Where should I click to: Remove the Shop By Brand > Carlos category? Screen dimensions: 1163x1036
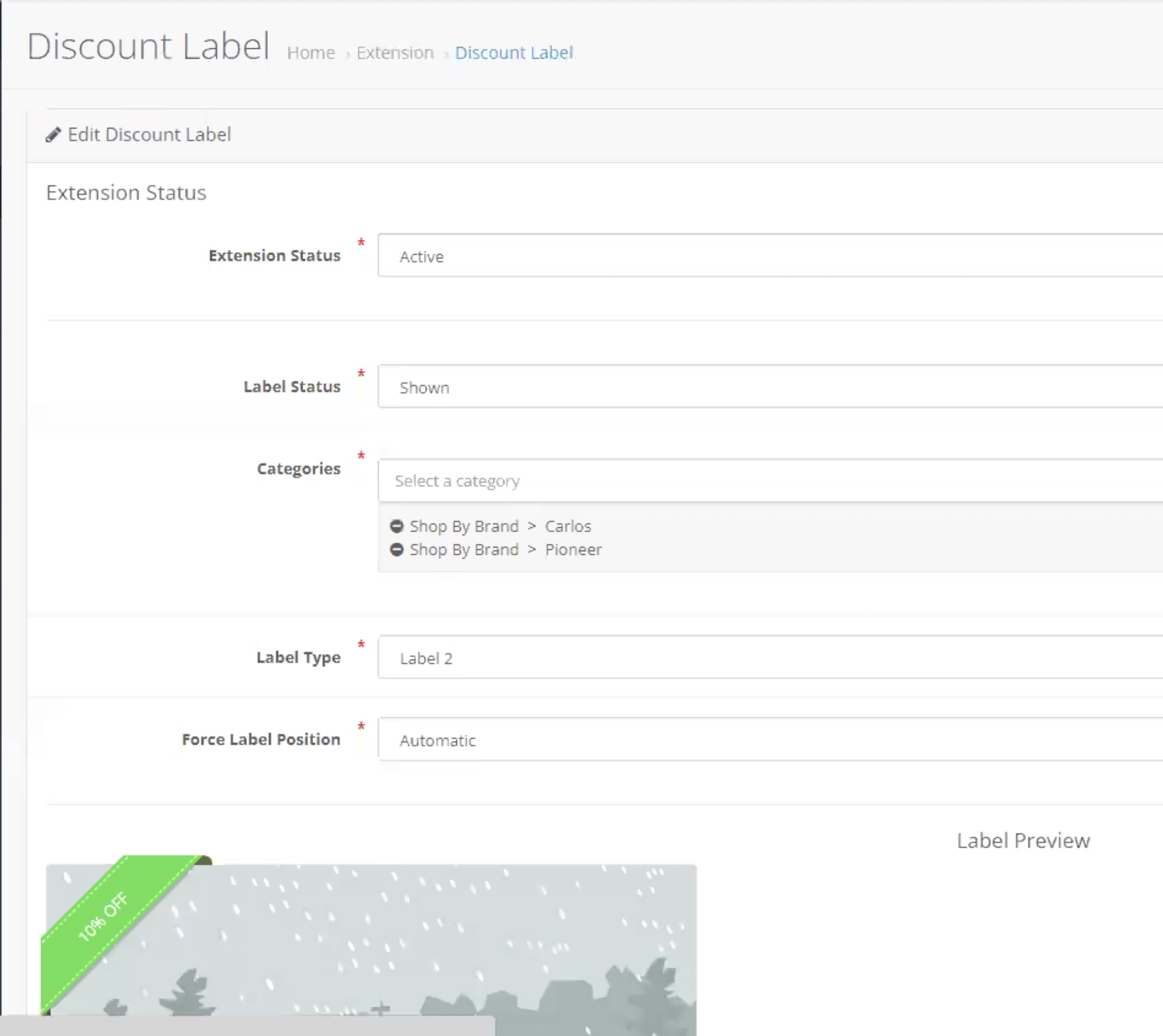[397, 526]
